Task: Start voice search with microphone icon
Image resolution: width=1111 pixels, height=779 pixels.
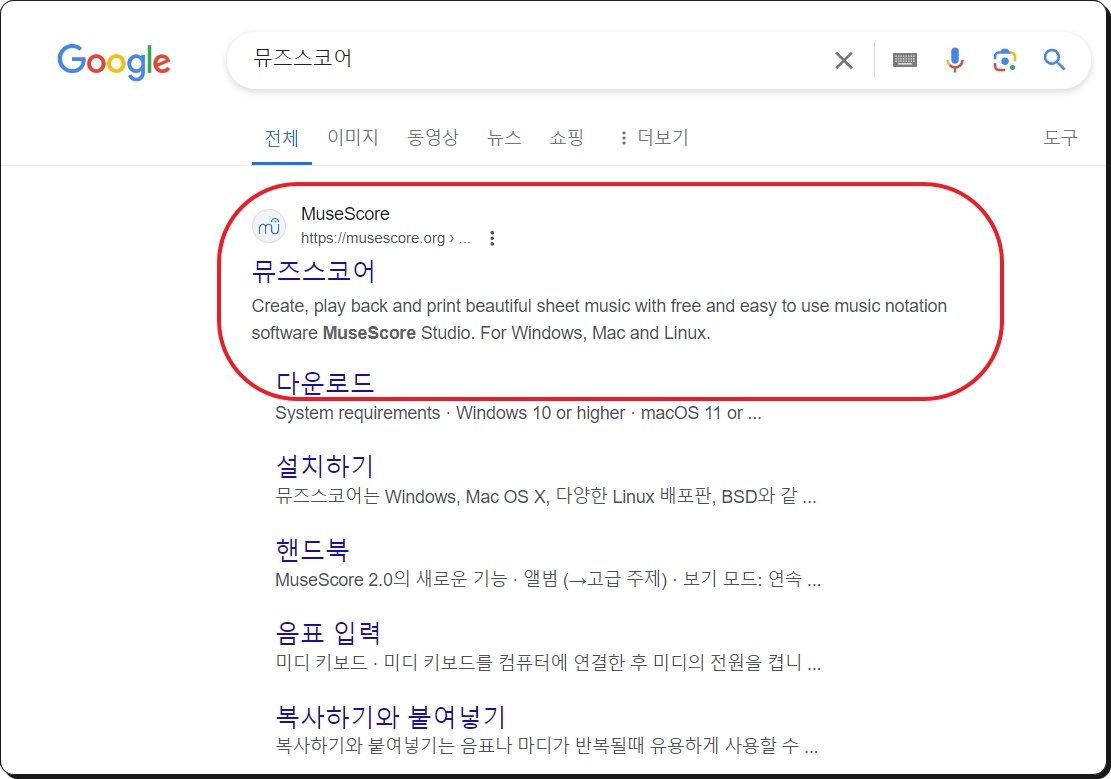Action: [954, 60]
